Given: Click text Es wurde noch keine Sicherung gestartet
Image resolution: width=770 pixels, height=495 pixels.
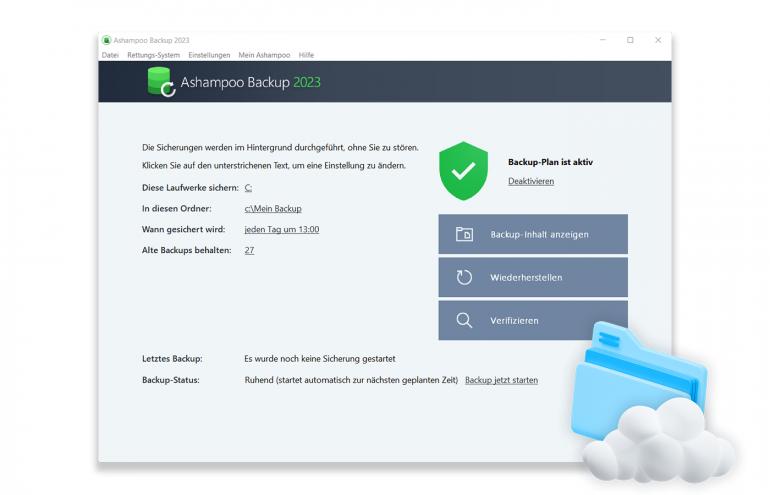Looking at the screenshot, I should click(x=320, y=359).
